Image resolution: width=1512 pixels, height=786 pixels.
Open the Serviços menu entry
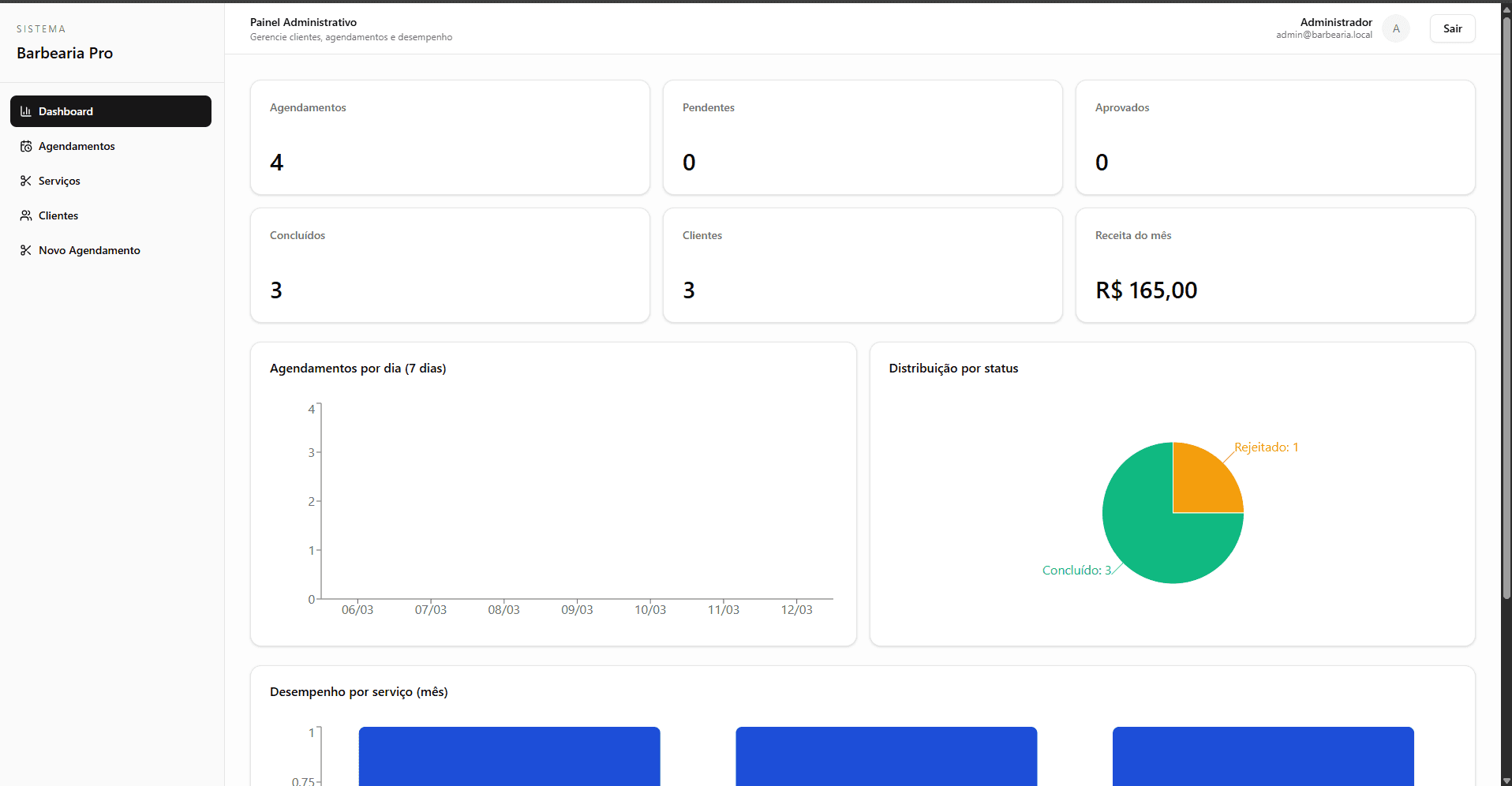pyautogui.click(x=59, y=181)
